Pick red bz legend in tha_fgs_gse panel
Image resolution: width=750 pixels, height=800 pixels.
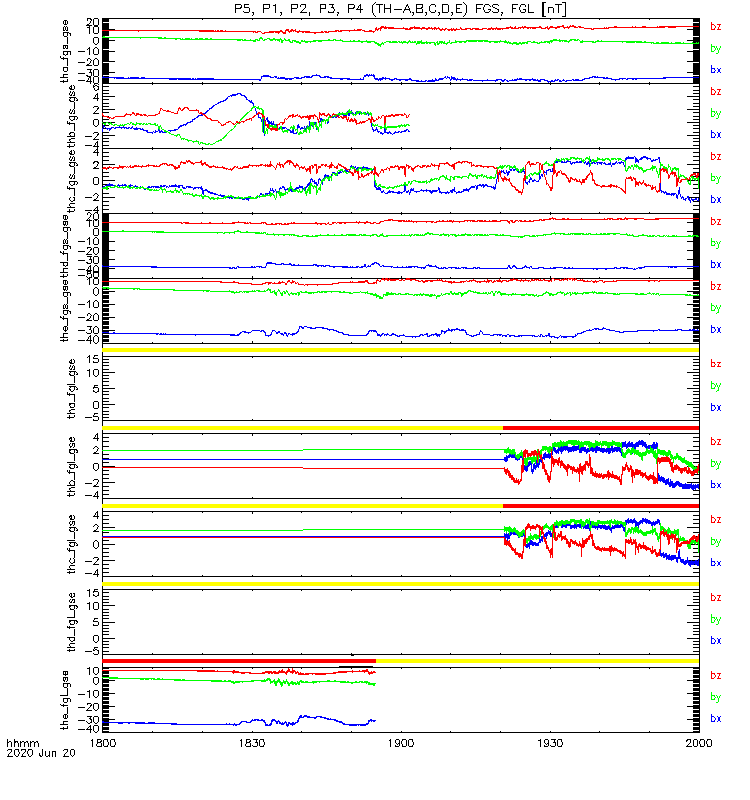[x=716, y=27]
